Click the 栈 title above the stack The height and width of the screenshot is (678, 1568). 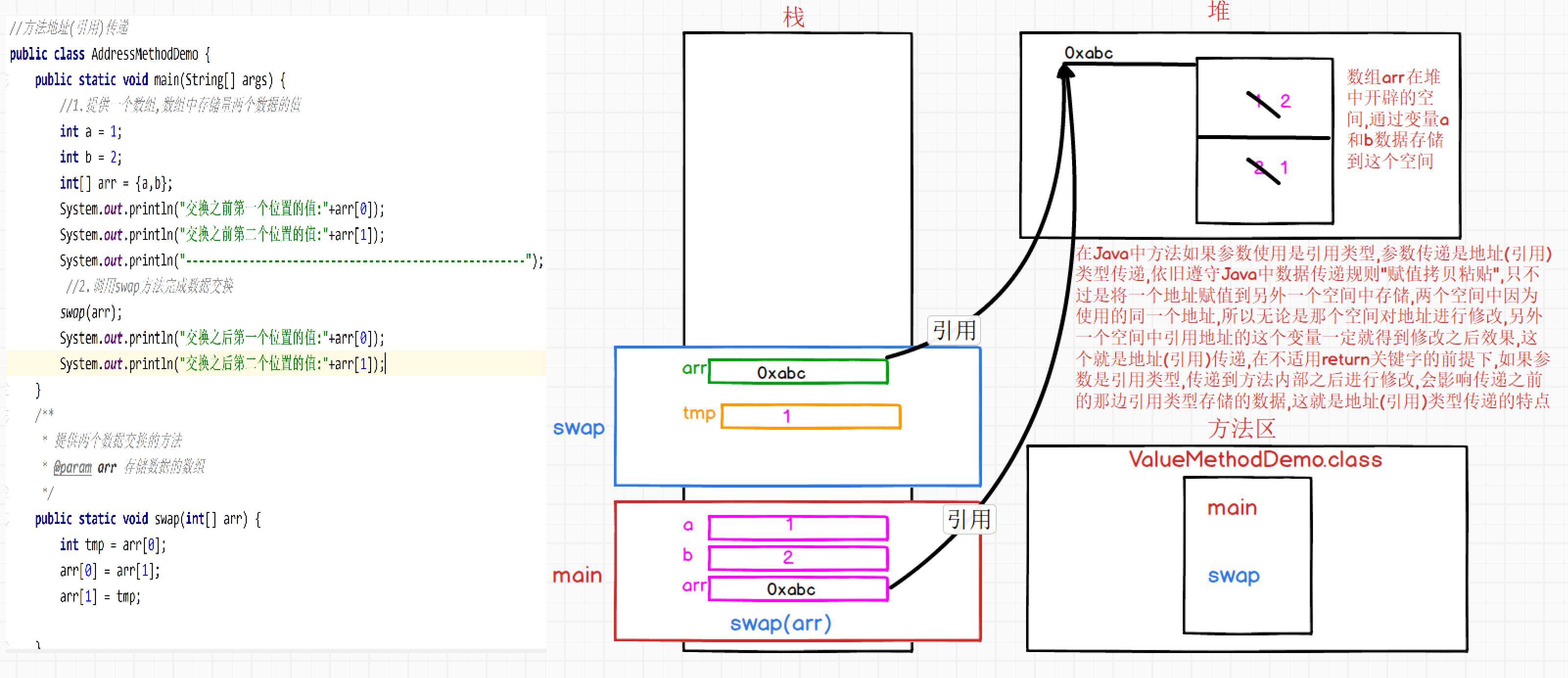pyautogui.click(x=793, y=17)
